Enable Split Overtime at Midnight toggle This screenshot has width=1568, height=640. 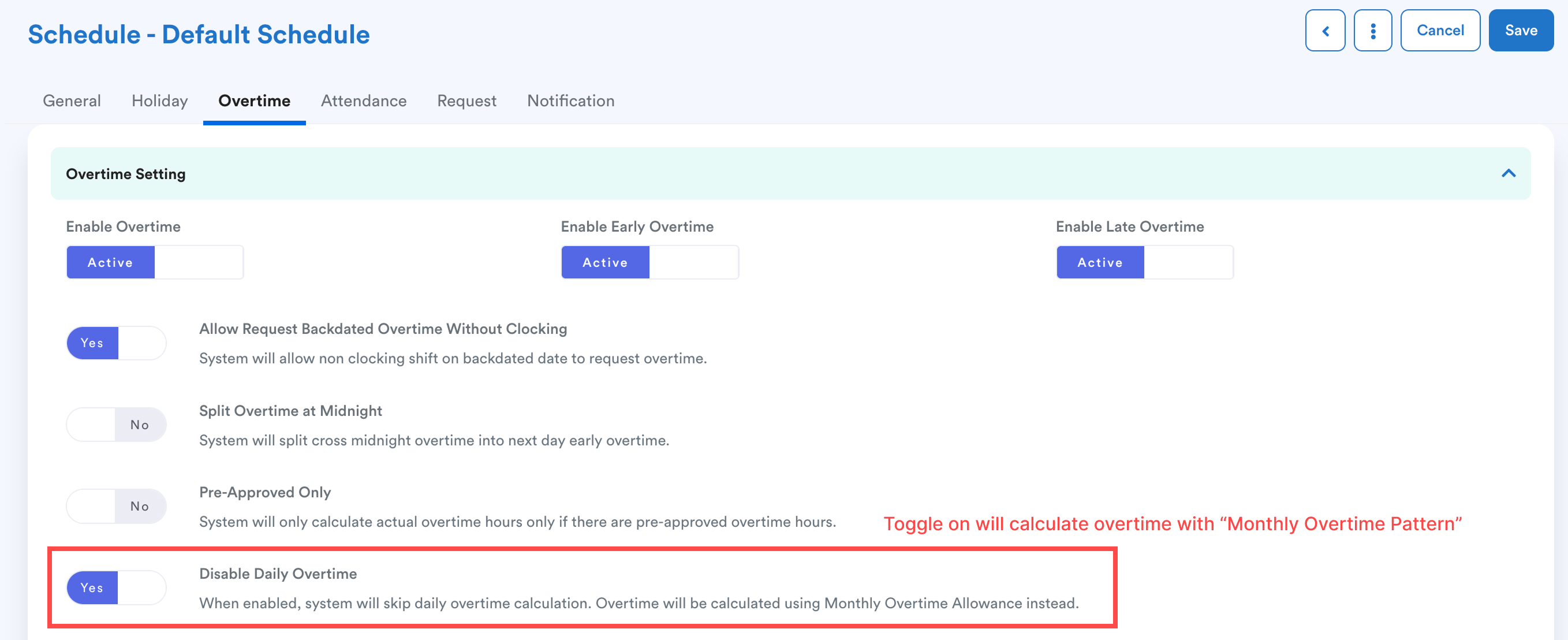tap(115, 425)
